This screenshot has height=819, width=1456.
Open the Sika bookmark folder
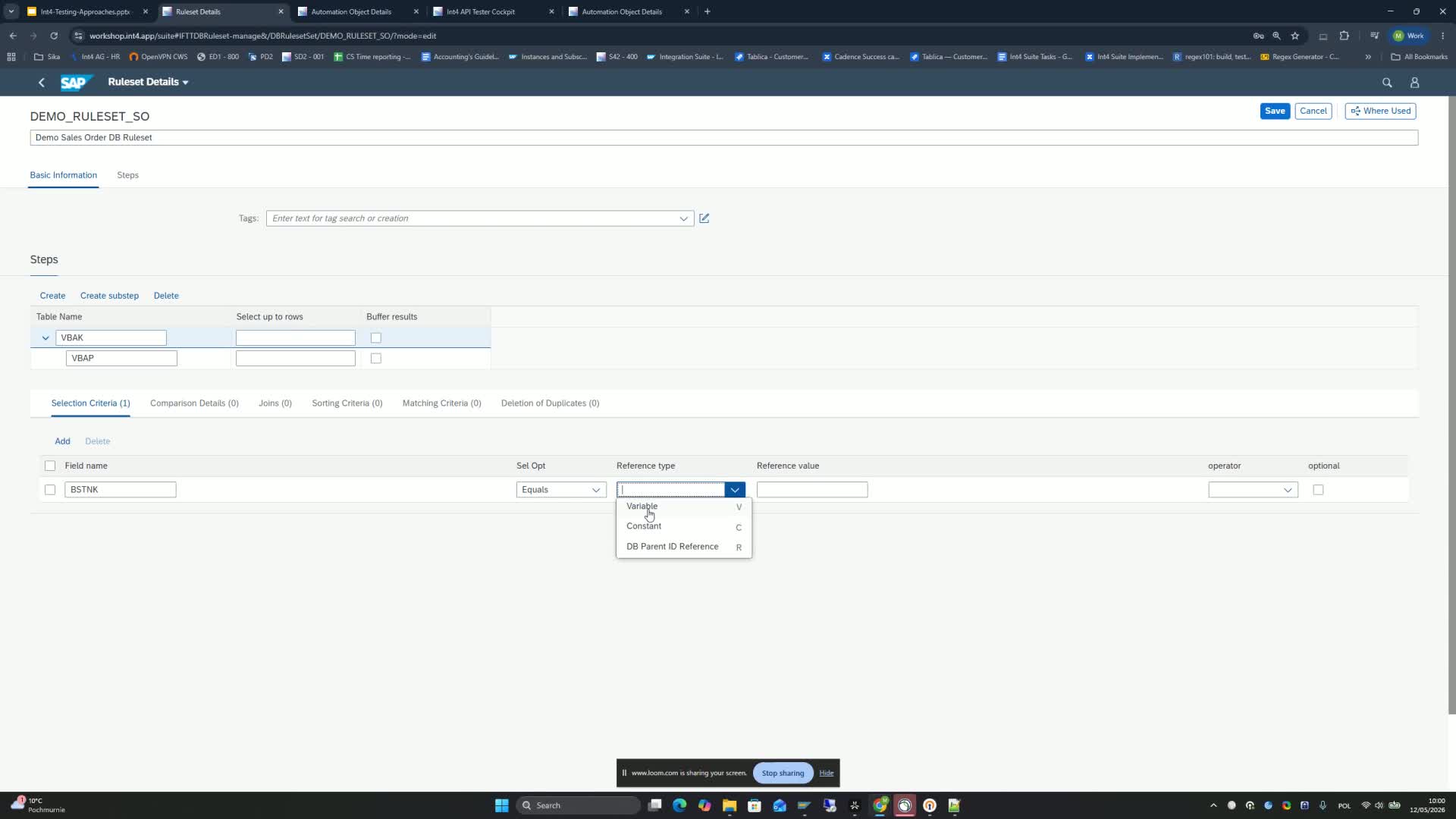pos(47,57)
